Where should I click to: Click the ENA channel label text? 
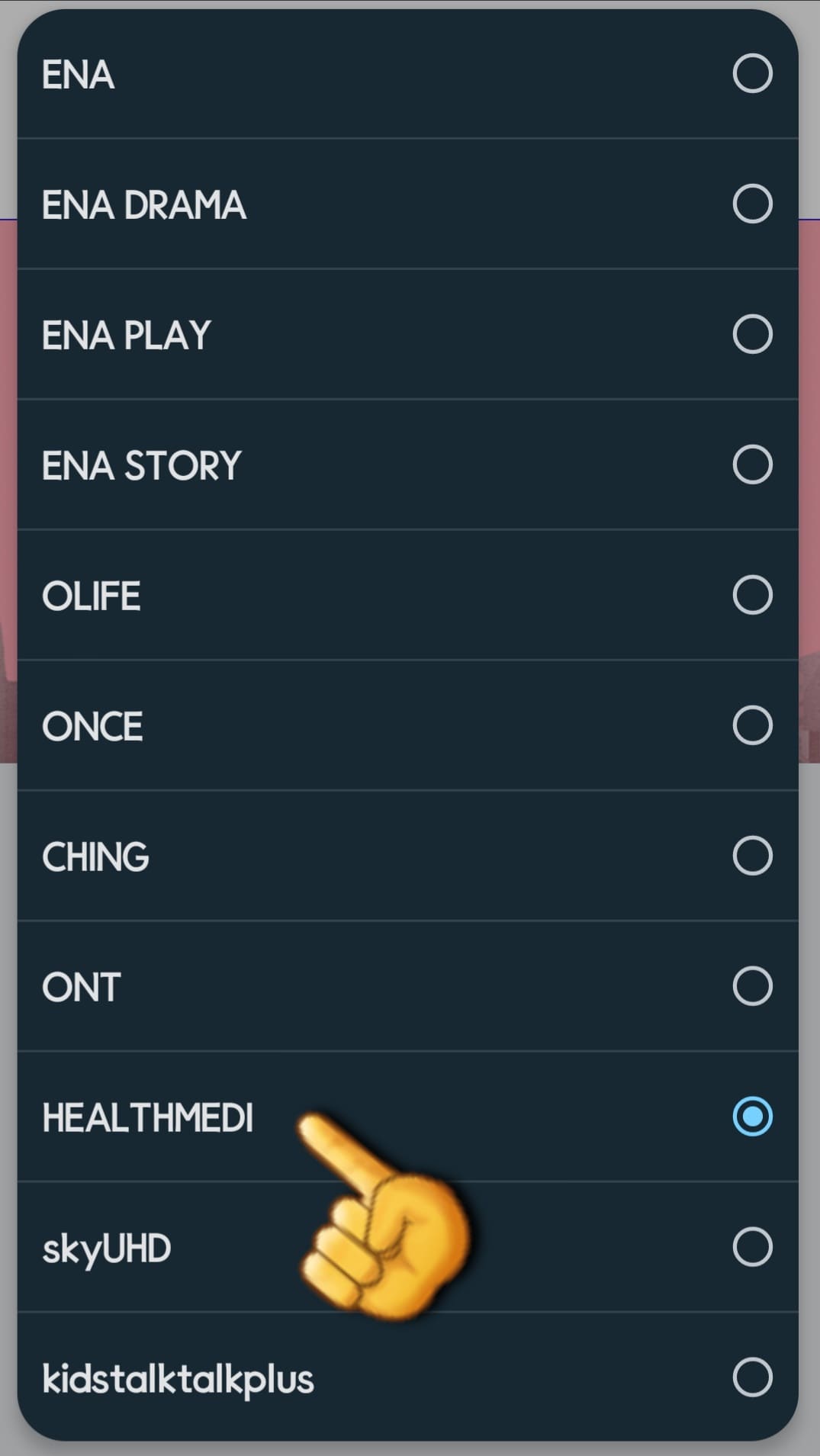pos(78,74)
